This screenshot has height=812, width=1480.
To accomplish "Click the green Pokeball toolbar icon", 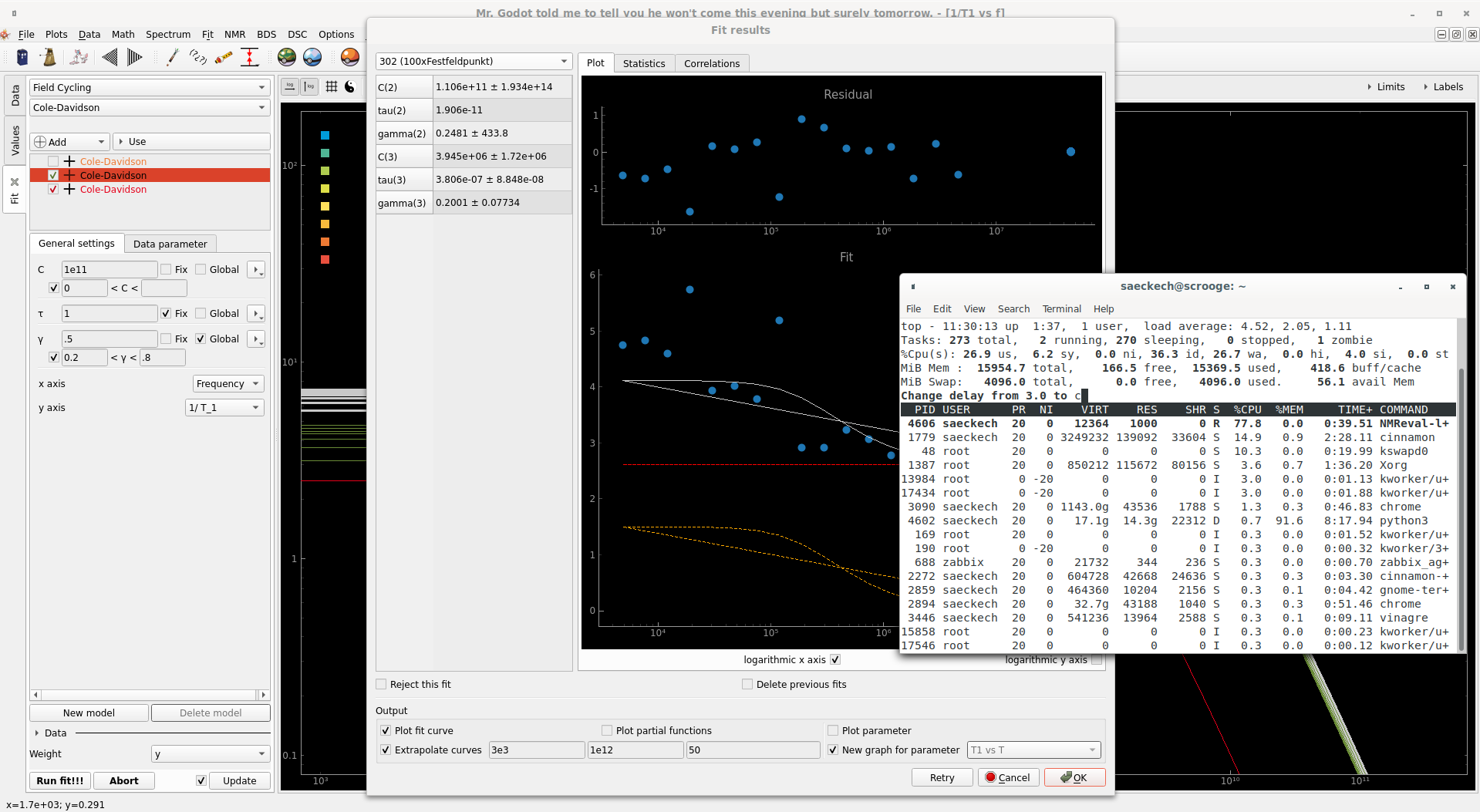I will tap(287, 57).
